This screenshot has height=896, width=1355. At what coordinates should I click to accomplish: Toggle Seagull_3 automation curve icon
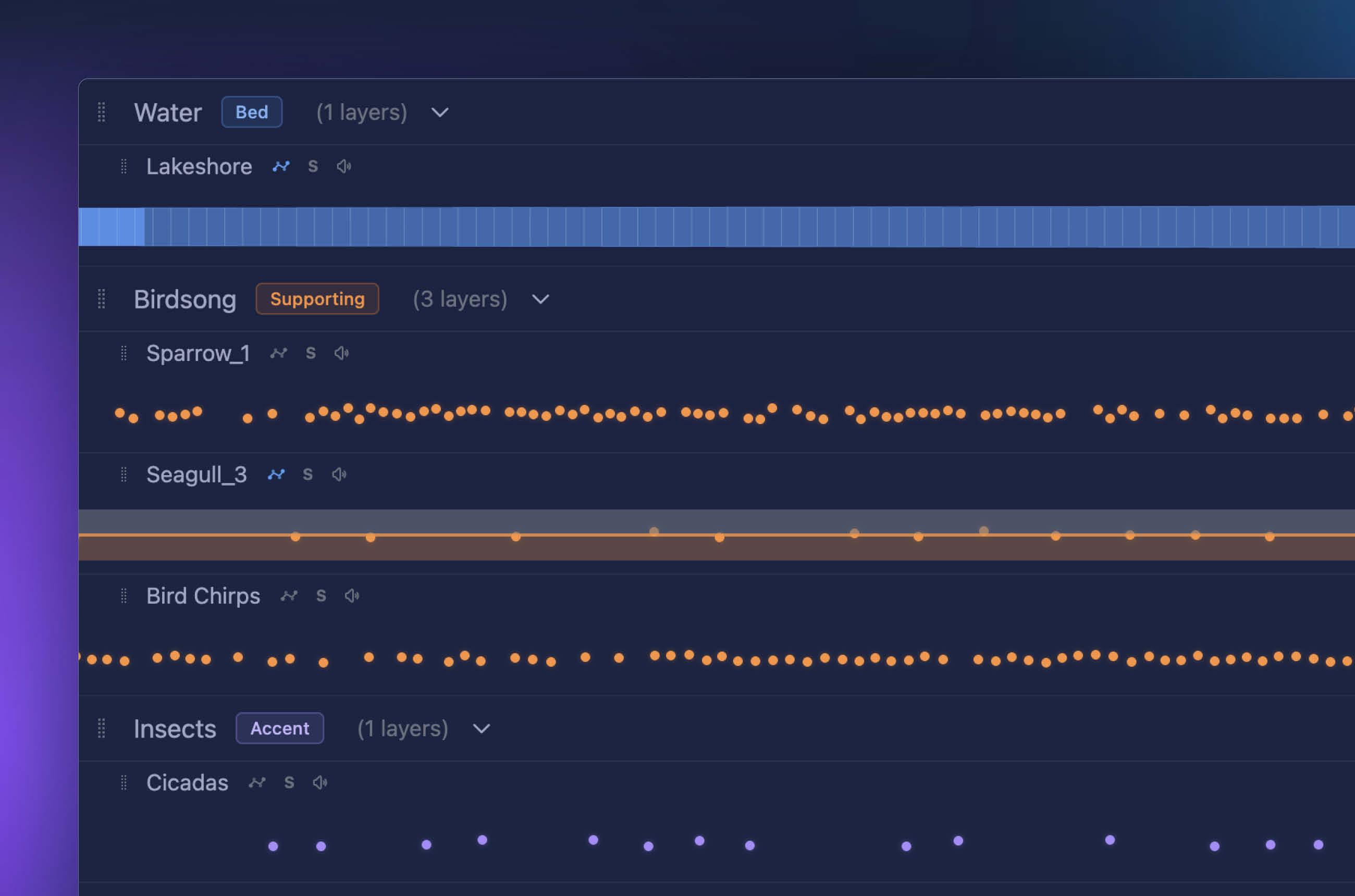point(276,474)
